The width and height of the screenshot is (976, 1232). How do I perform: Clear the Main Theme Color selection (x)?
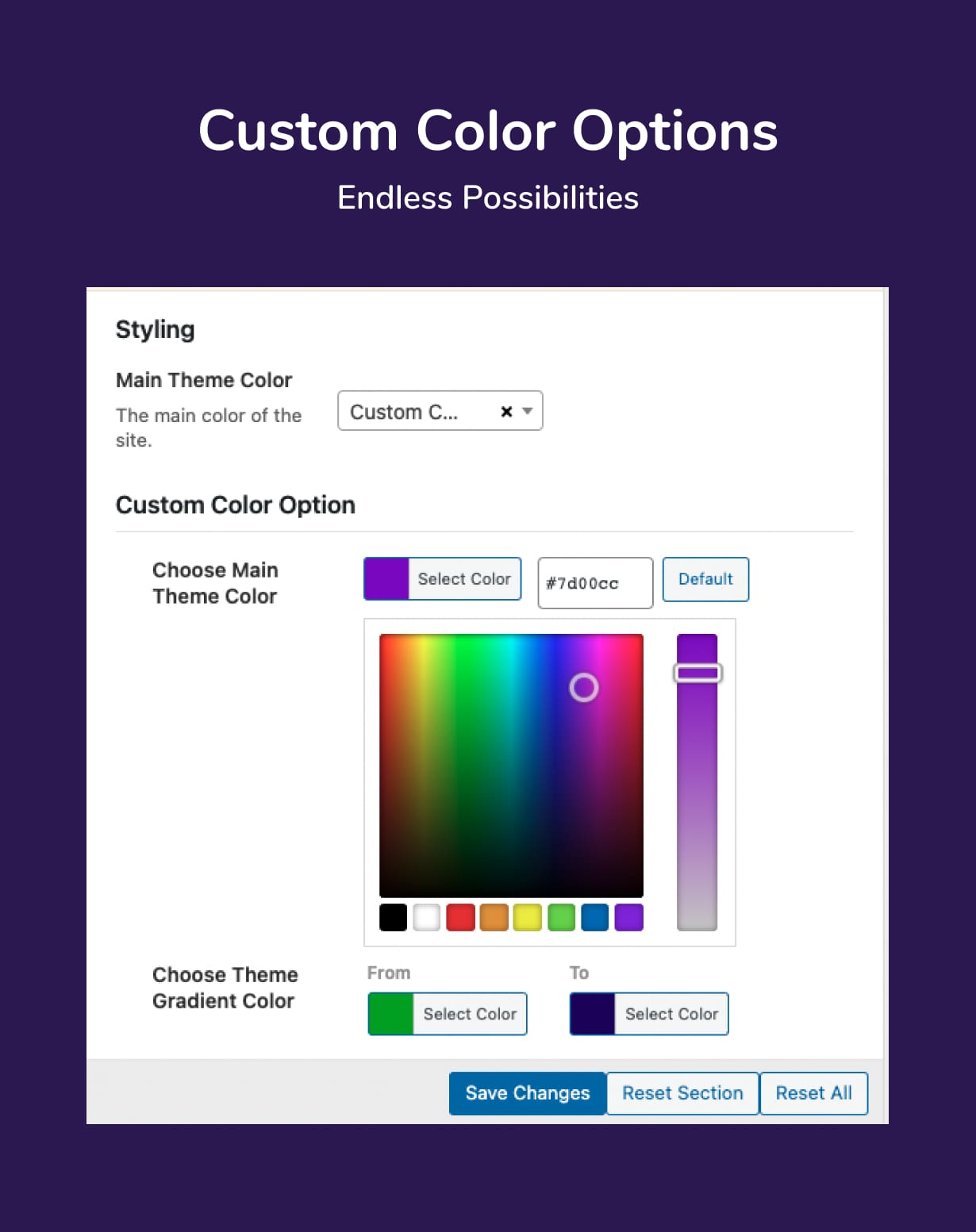point(506,411)
